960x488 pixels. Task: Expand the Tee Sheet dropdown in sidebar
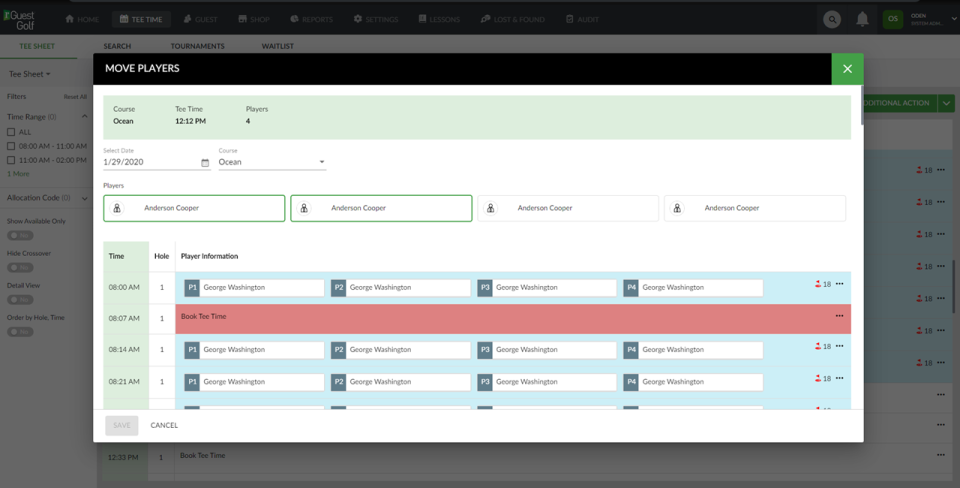(29, 74)
